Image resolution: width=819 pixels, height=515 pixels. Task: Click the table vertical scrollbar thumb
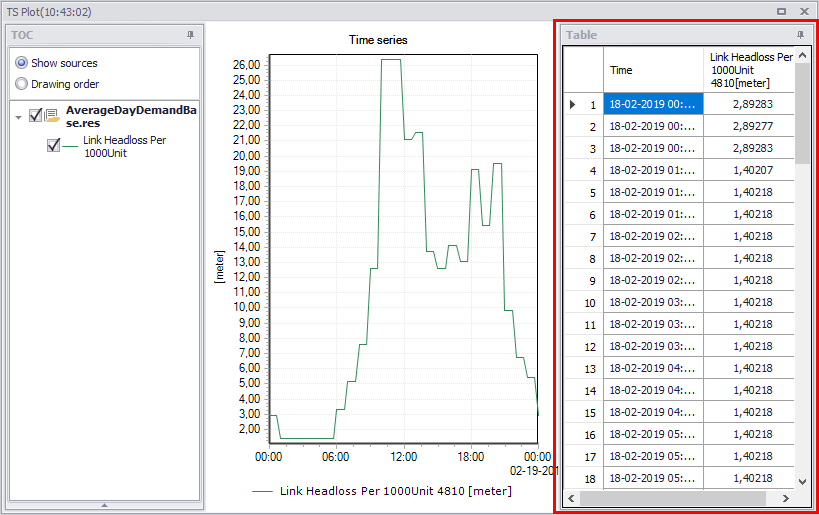pyautogui.click(x=803, y=113)
